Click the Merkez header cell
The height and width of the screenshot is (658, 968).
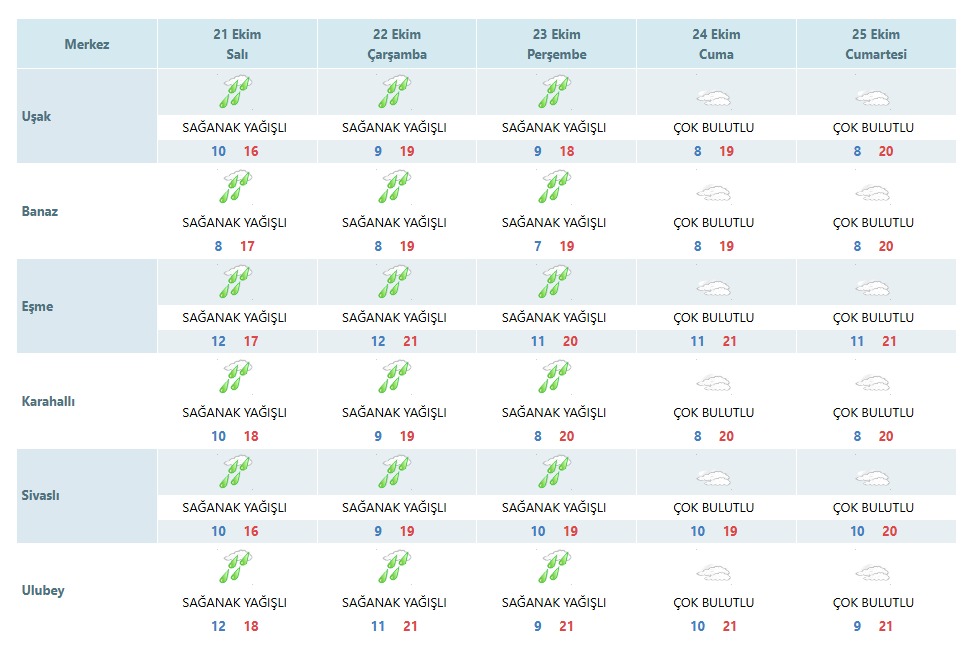pyautogui.click(x=87, y=44)
